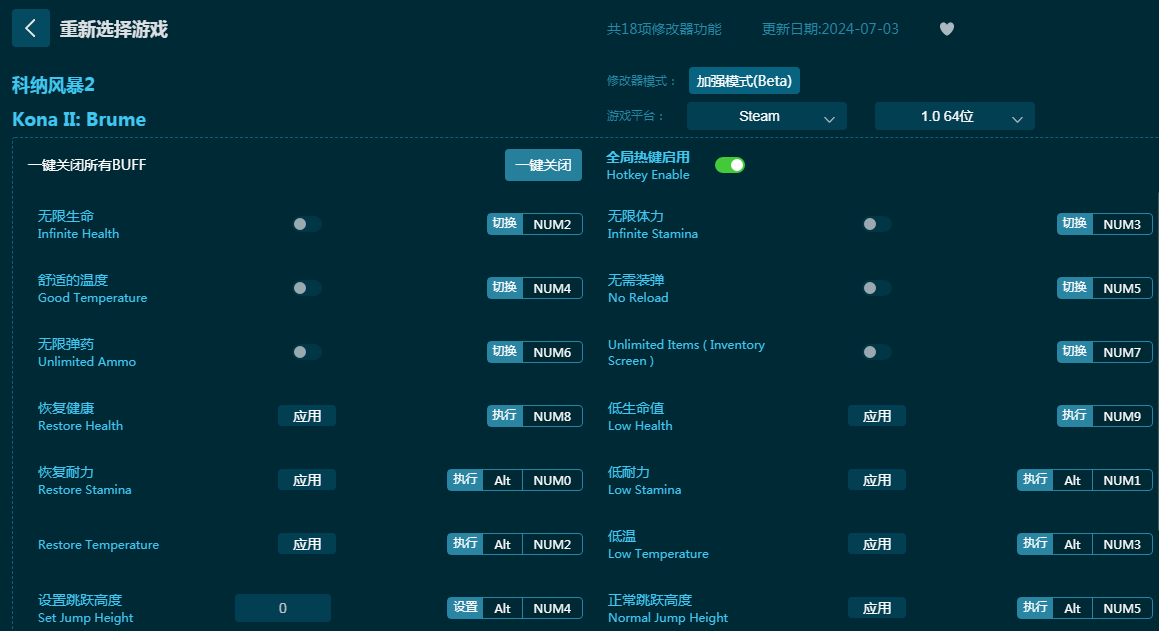The image size is (1159, 631).
Task: Click the NUM0 key of Restore Stamina hotkey
Action: pos(552,480)
